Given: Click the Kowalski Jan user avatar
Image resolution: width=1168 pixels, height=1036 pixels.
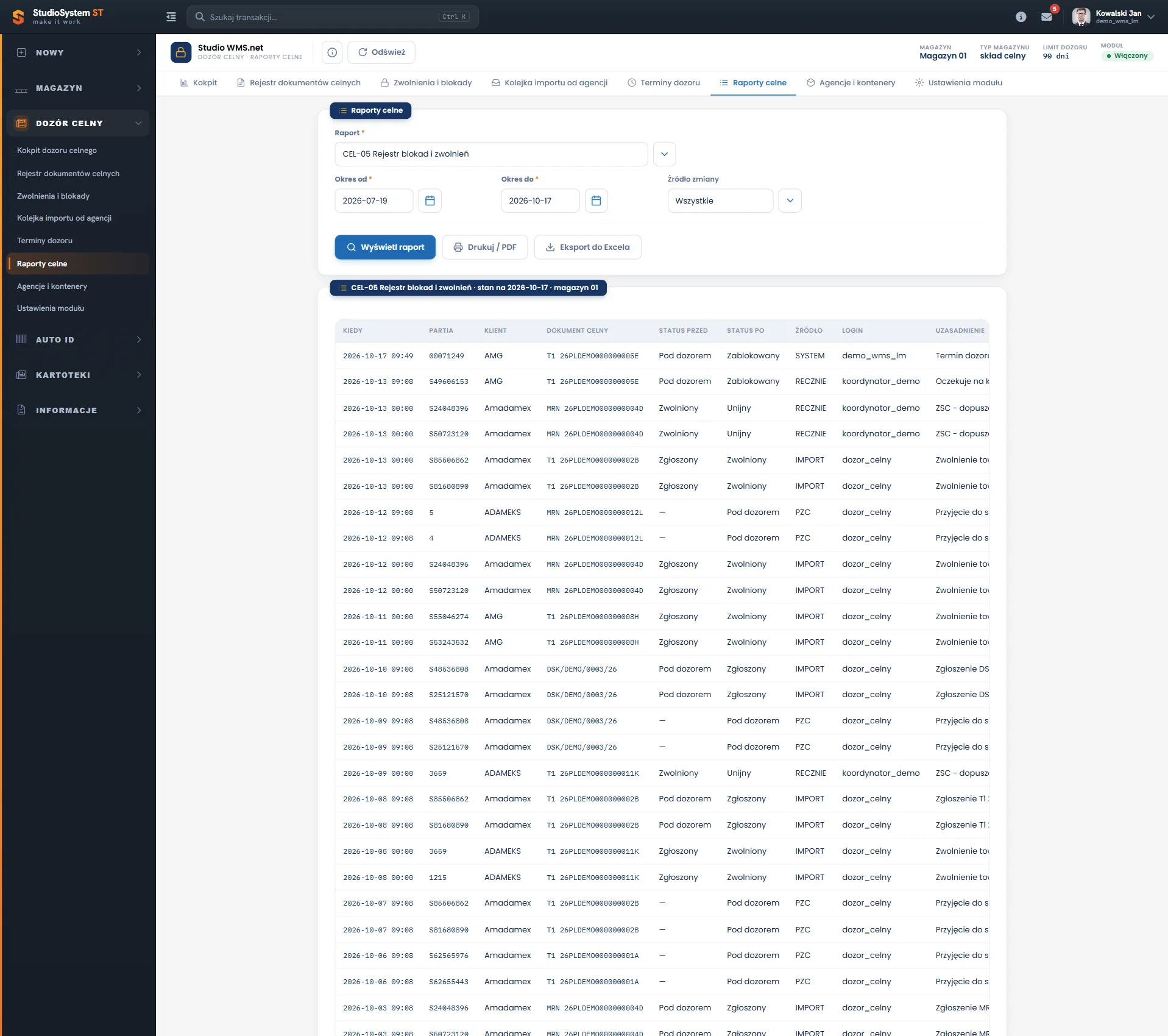Looking at the screenshot, I should click(x=1081, y=17).
